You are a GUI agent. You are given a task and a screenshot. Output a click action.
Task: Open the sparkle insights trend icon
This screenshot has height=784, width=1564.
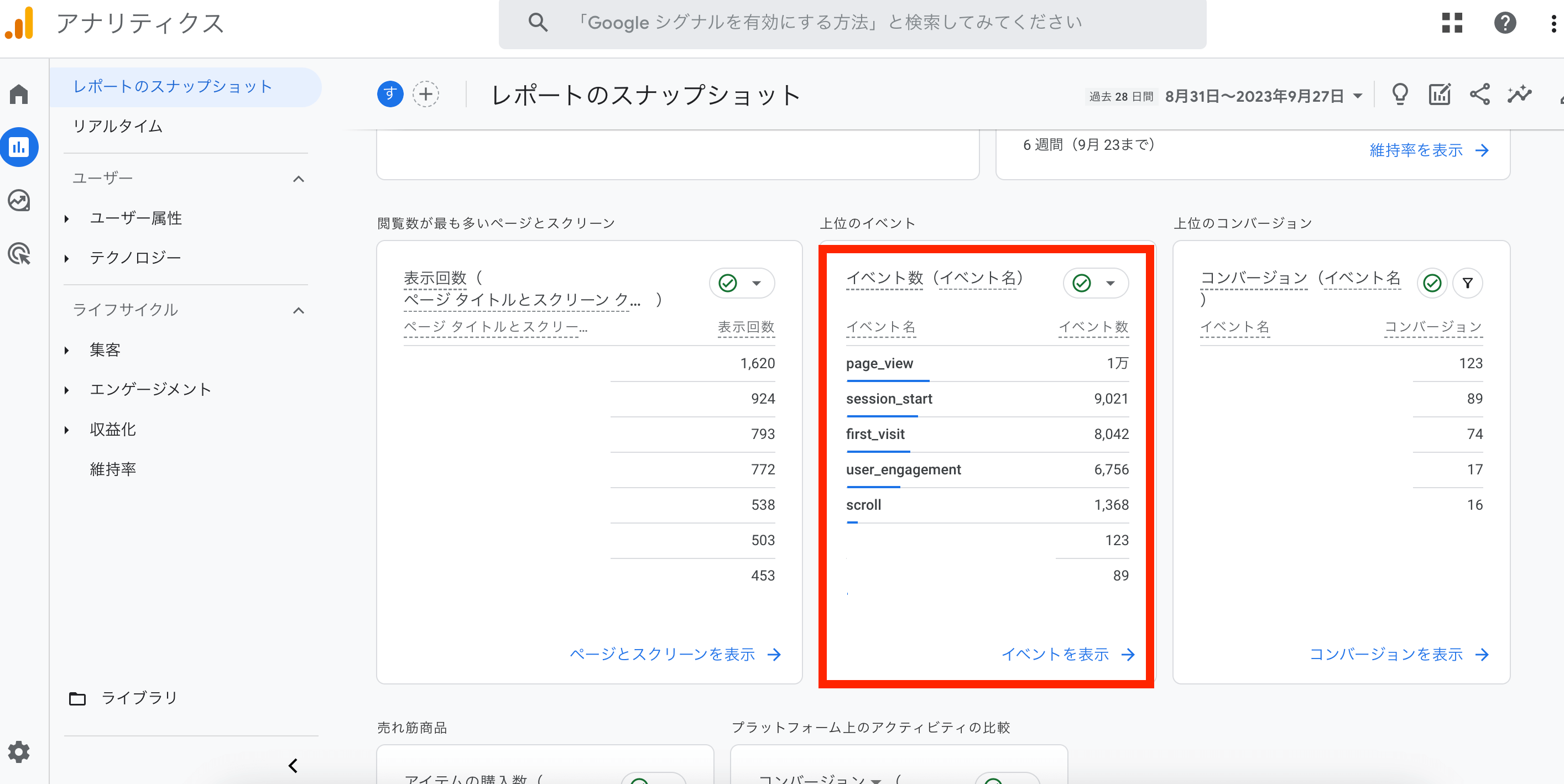[1520, 95]
